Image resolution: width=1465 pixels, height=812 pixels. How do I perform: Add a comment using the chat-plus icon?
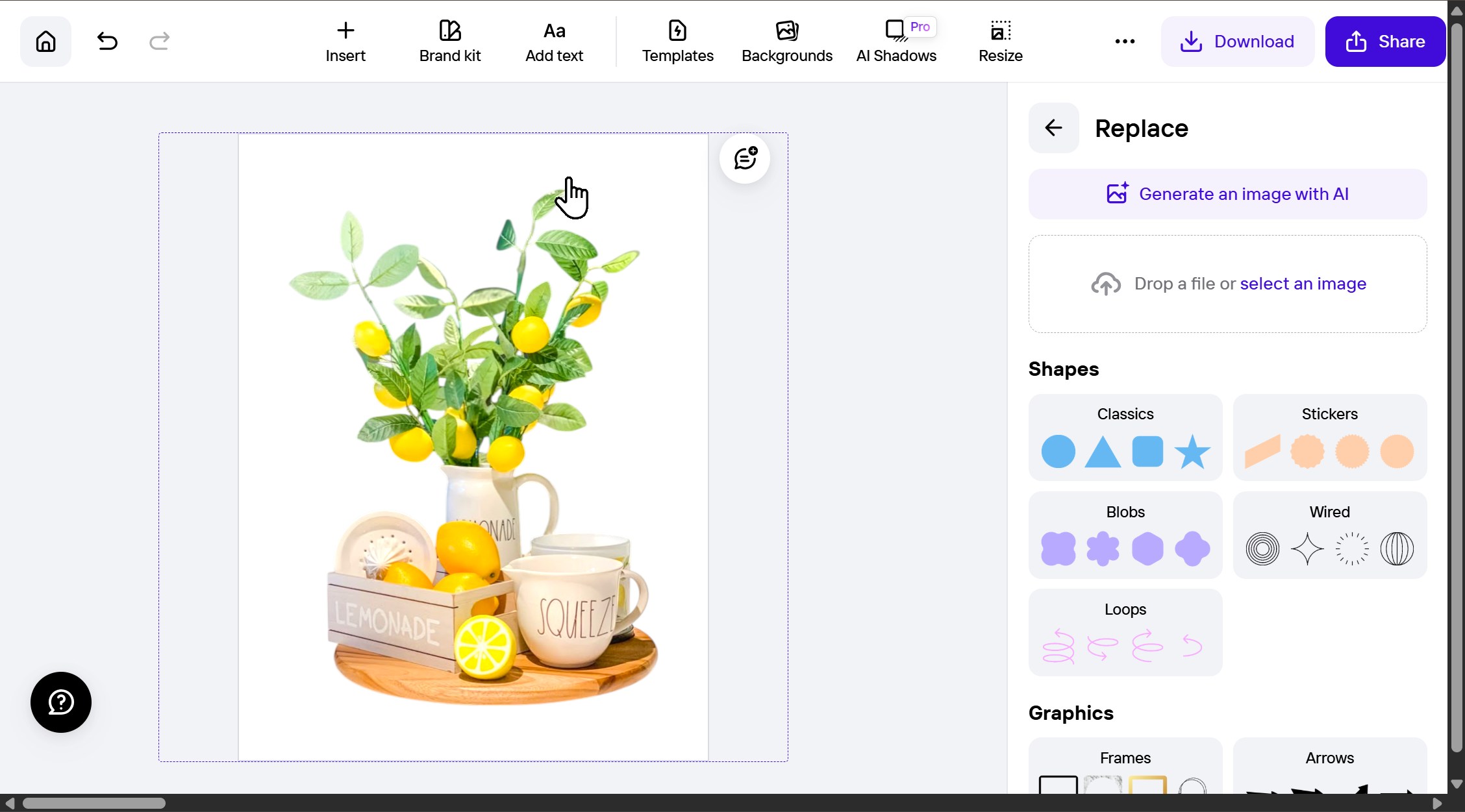pos(745,158)
